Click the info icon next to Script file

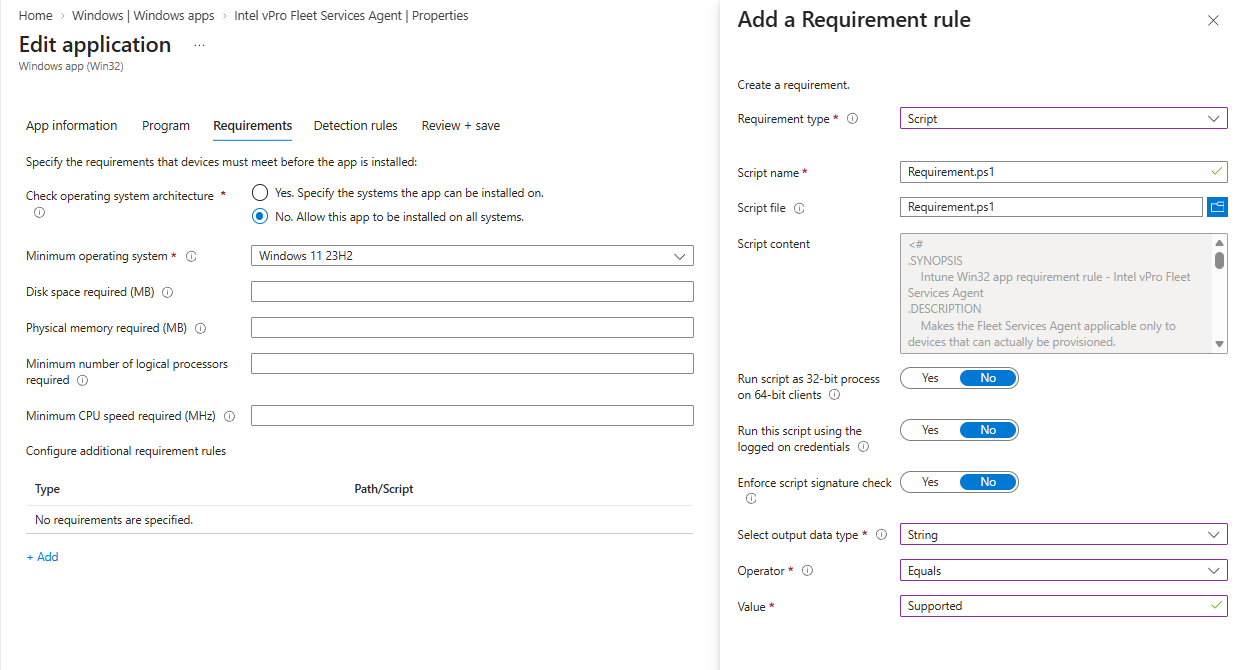[799, 209]
